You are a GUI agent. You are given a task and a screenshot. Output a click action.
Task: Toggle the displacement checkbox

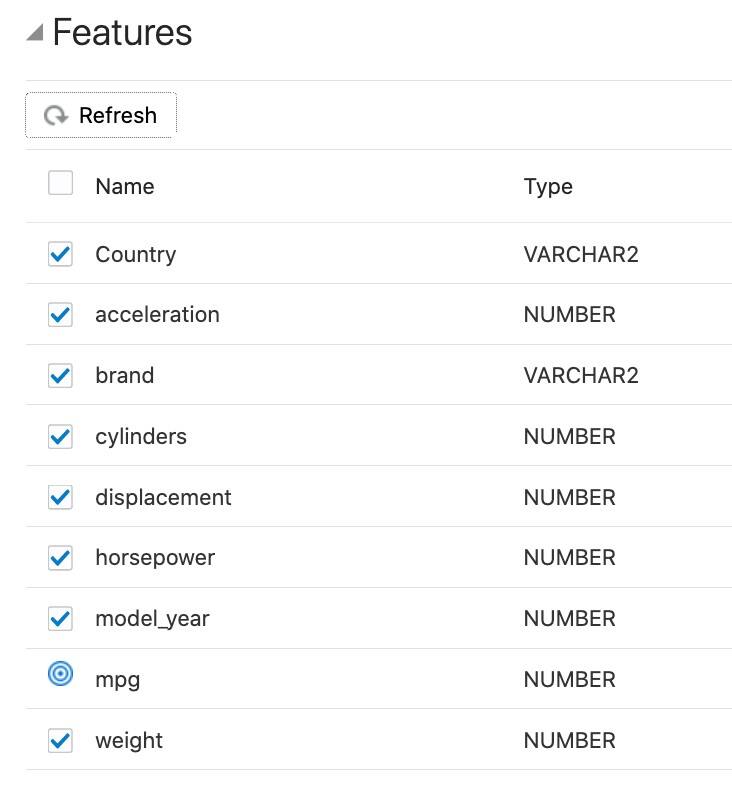point(60,497)
